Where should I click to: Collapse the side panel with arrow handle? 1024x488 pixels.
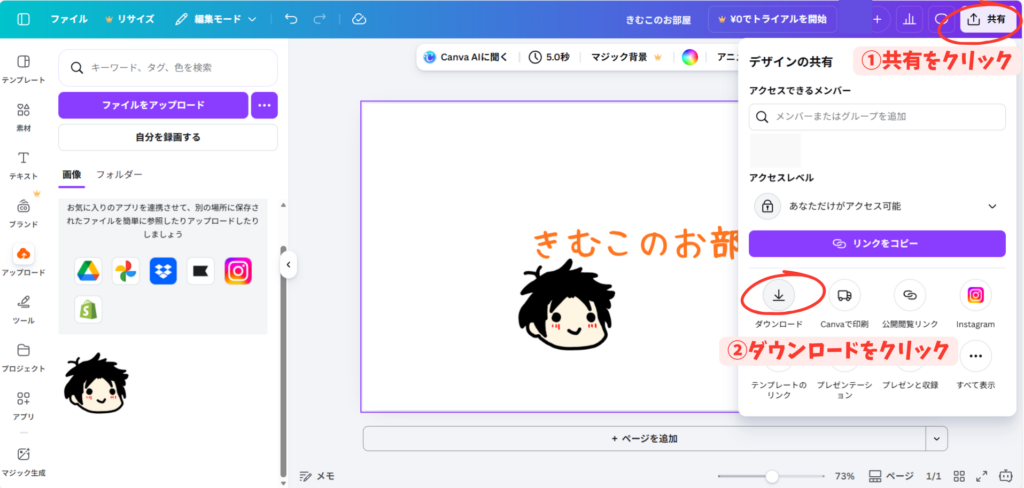click(288, 265)
